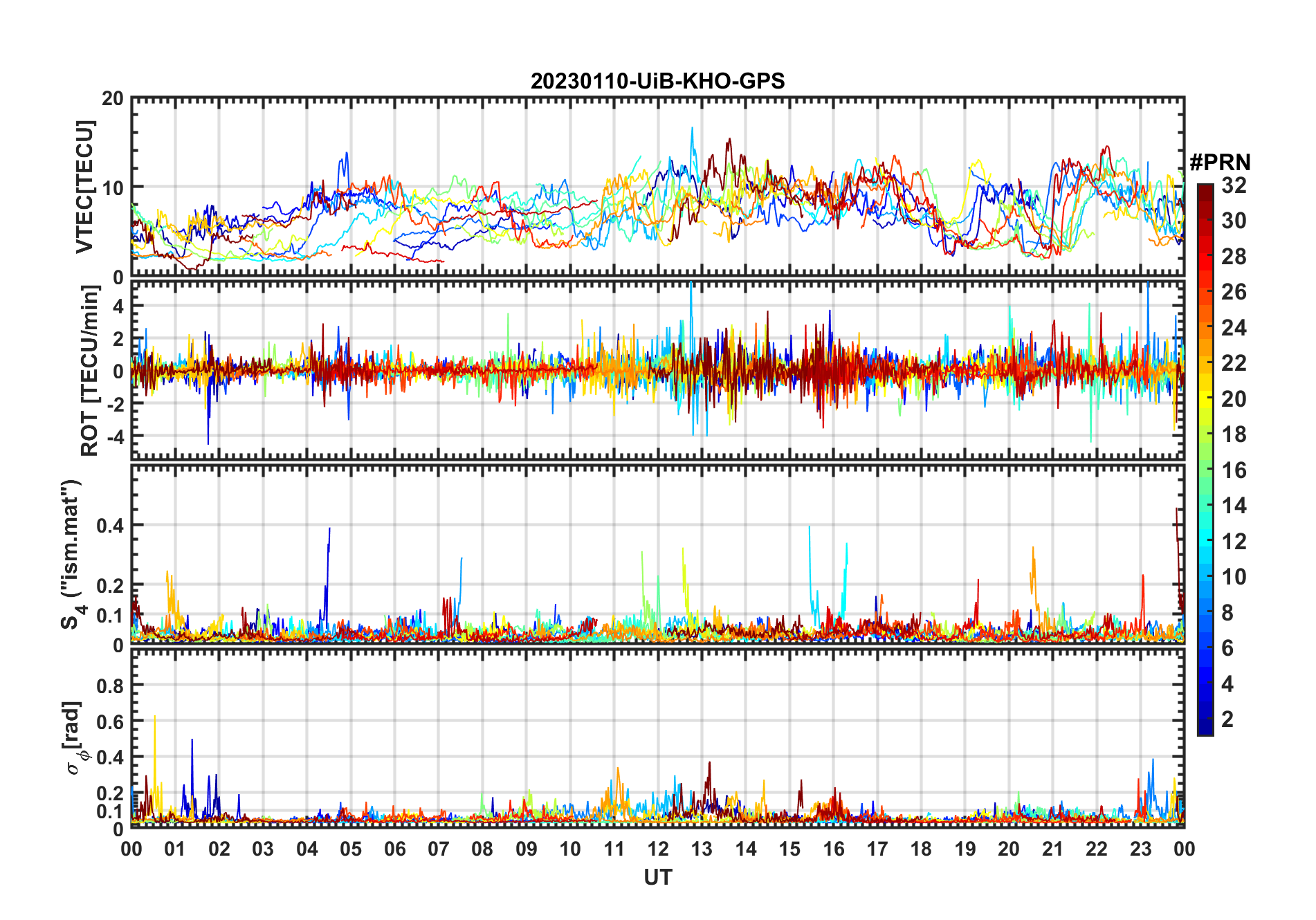Click the S4 ("ism.mat") axis label
This screenshot has width=1316, height=920.
[73, 554]
